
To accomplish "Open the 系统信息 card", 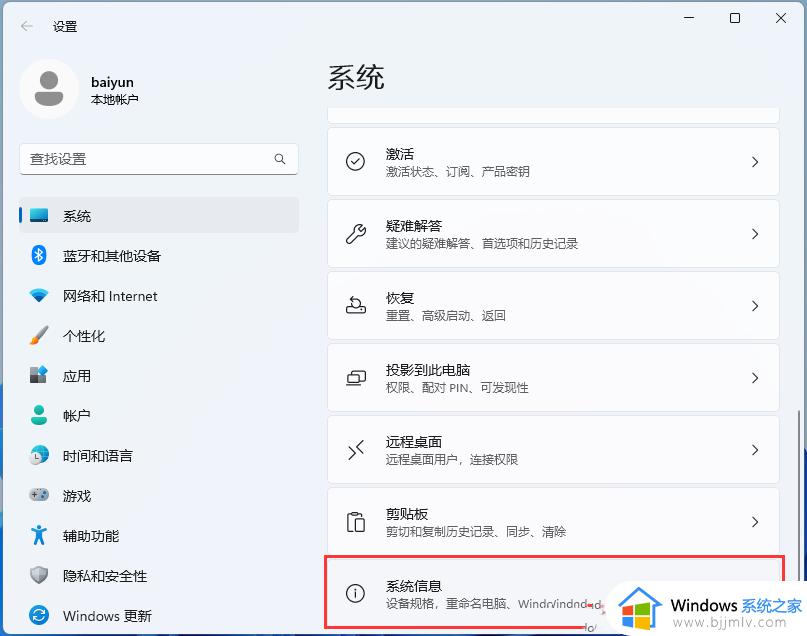I will pos(553,593).
